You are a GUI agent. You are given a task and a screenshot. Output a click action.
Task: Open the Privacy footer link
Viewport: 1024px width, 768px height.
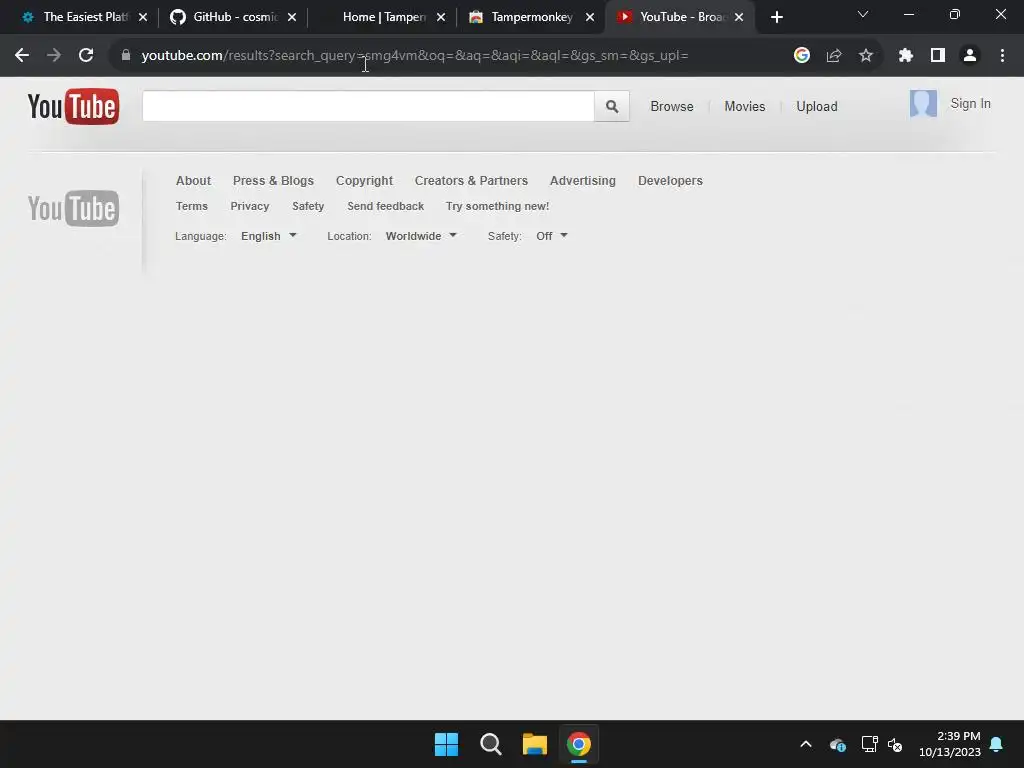pyautogui.click(x=249, y=206)
